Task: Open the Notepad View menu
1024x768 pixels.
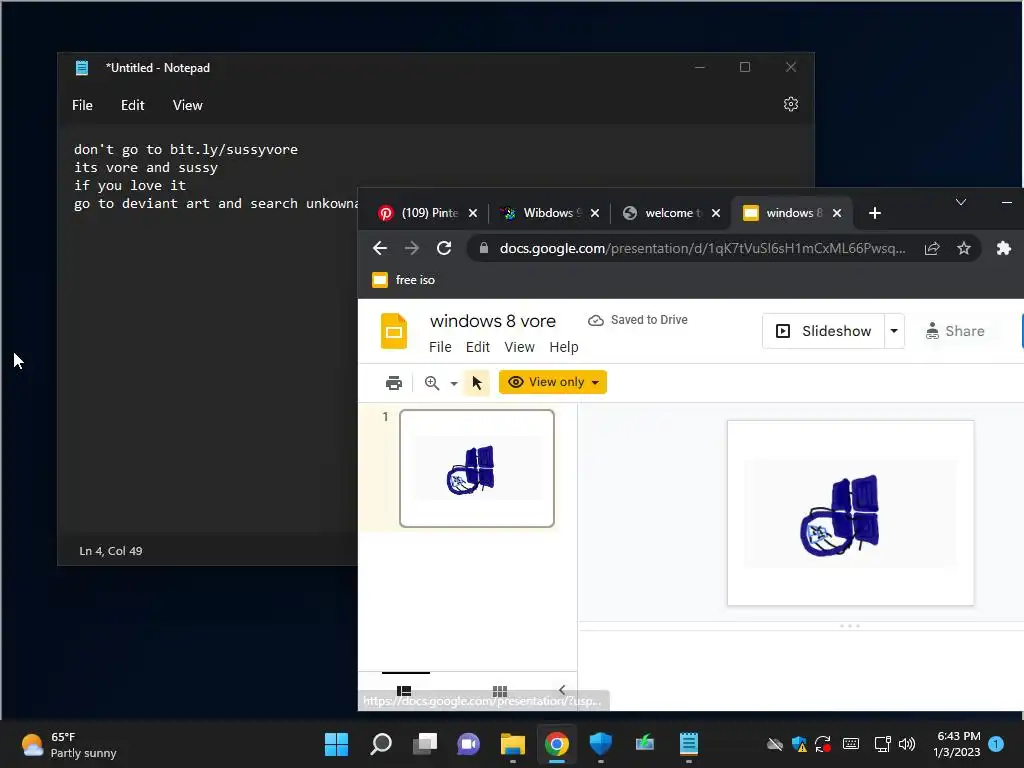Action: pyautogui.click(x=187, y=105)
